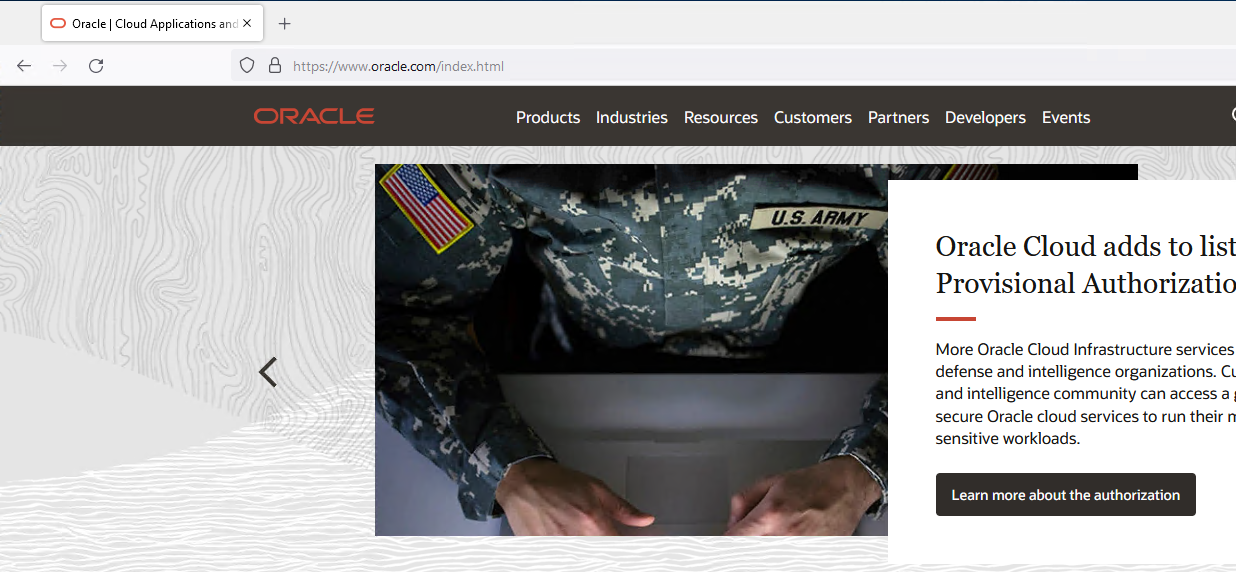Go to previous carousel slide arrow
The image size is (1236, 572).
[267, 372]
